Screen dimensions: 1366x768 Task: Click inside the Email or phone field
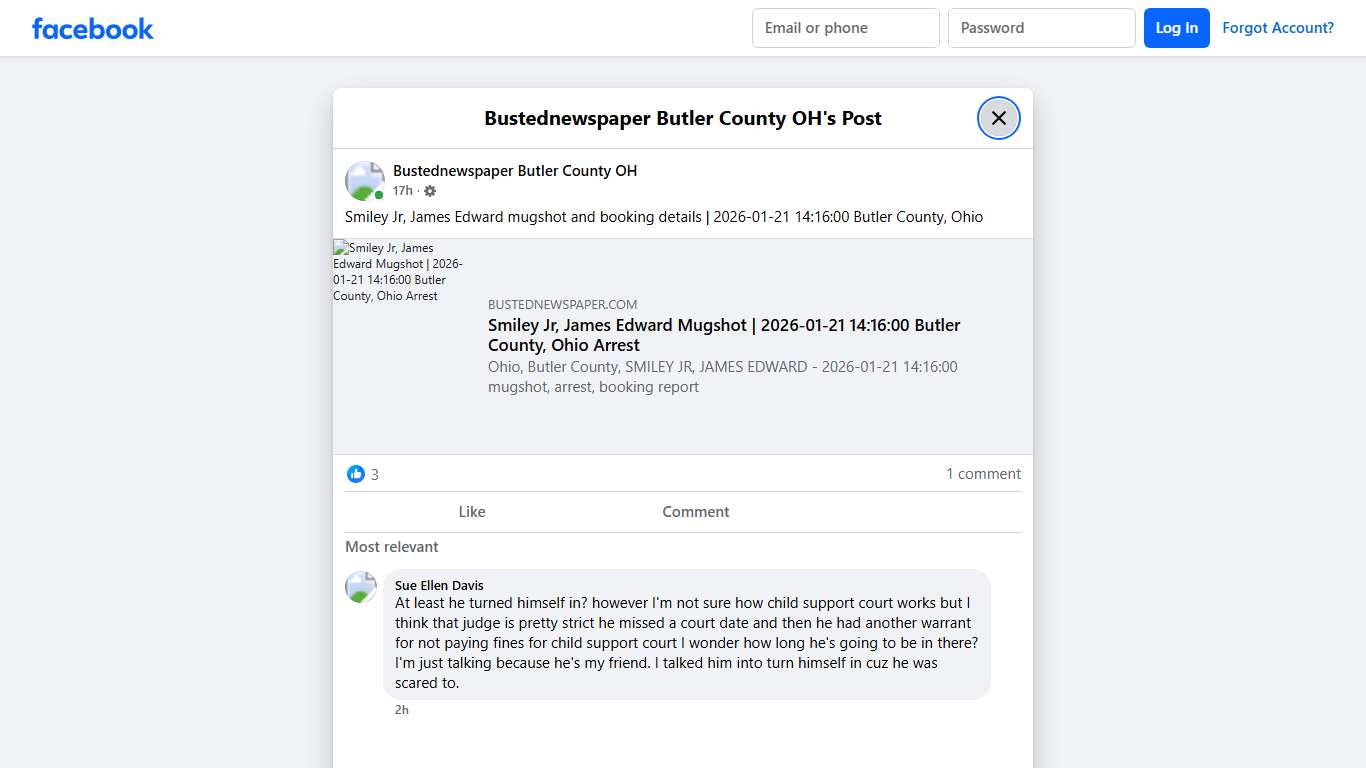[x=845, y=28]
